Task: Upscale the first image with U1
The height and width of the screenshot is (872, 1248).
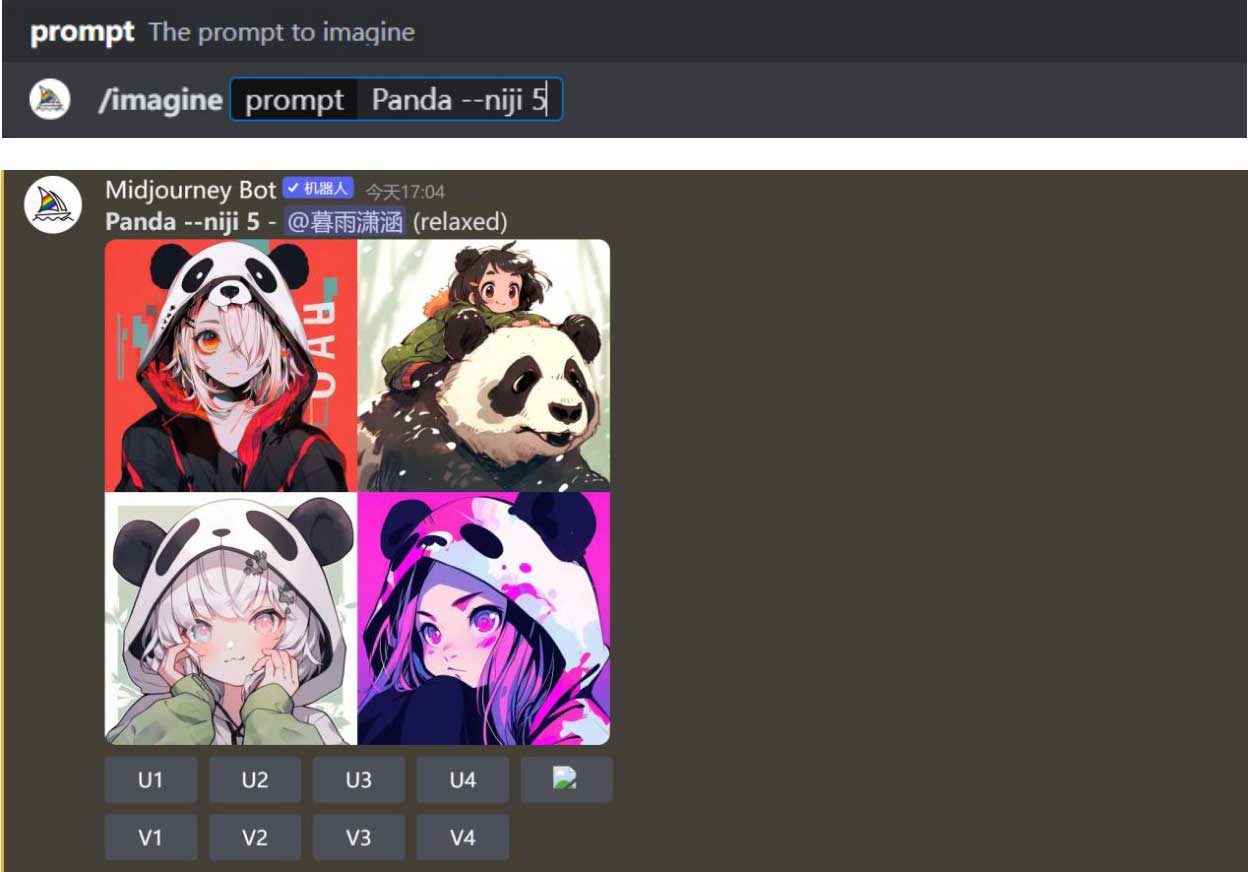Action: tap(151, 779)
